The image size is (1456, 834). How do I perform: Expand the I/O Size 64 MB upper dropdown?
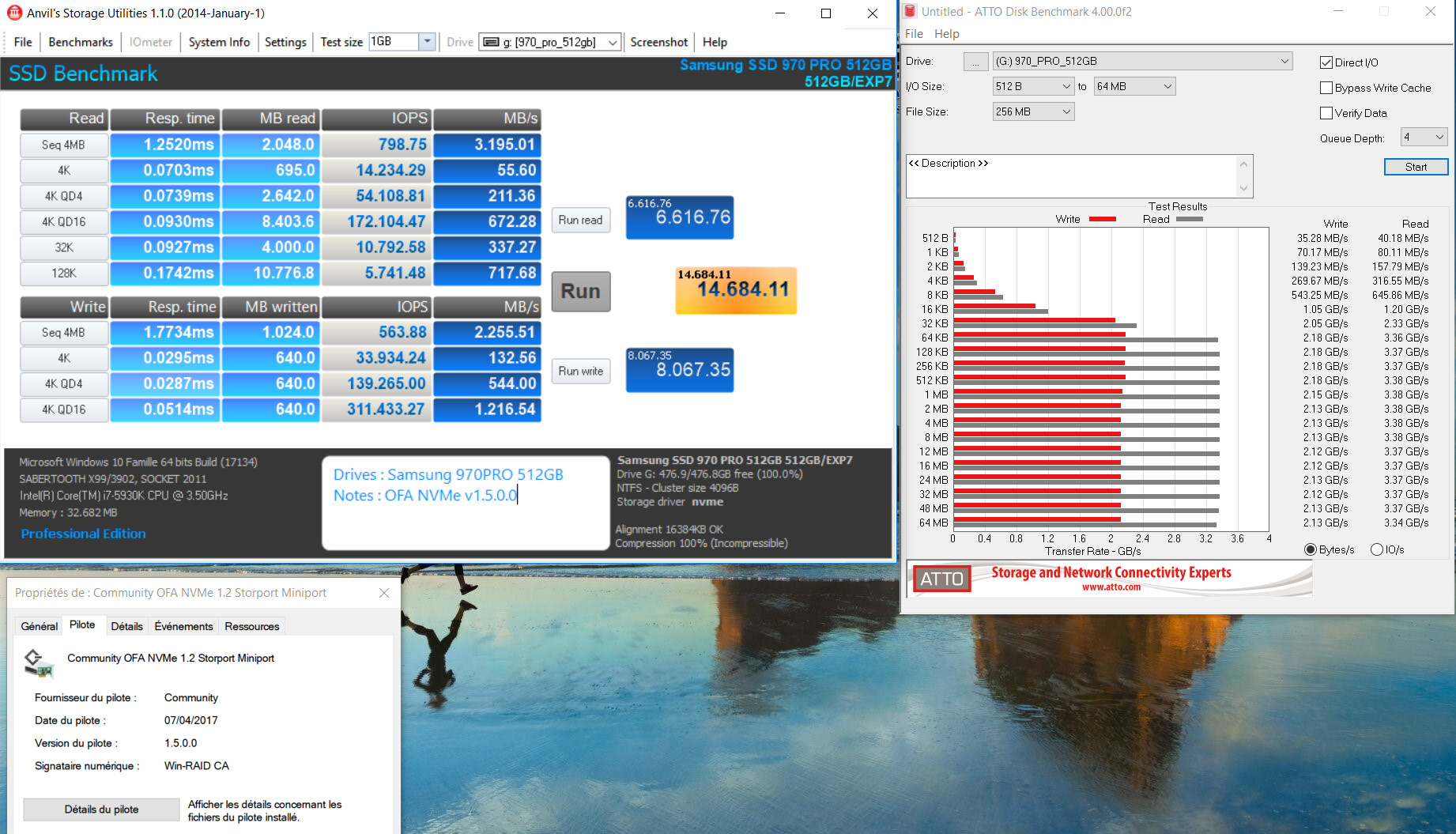(1167, 86)
